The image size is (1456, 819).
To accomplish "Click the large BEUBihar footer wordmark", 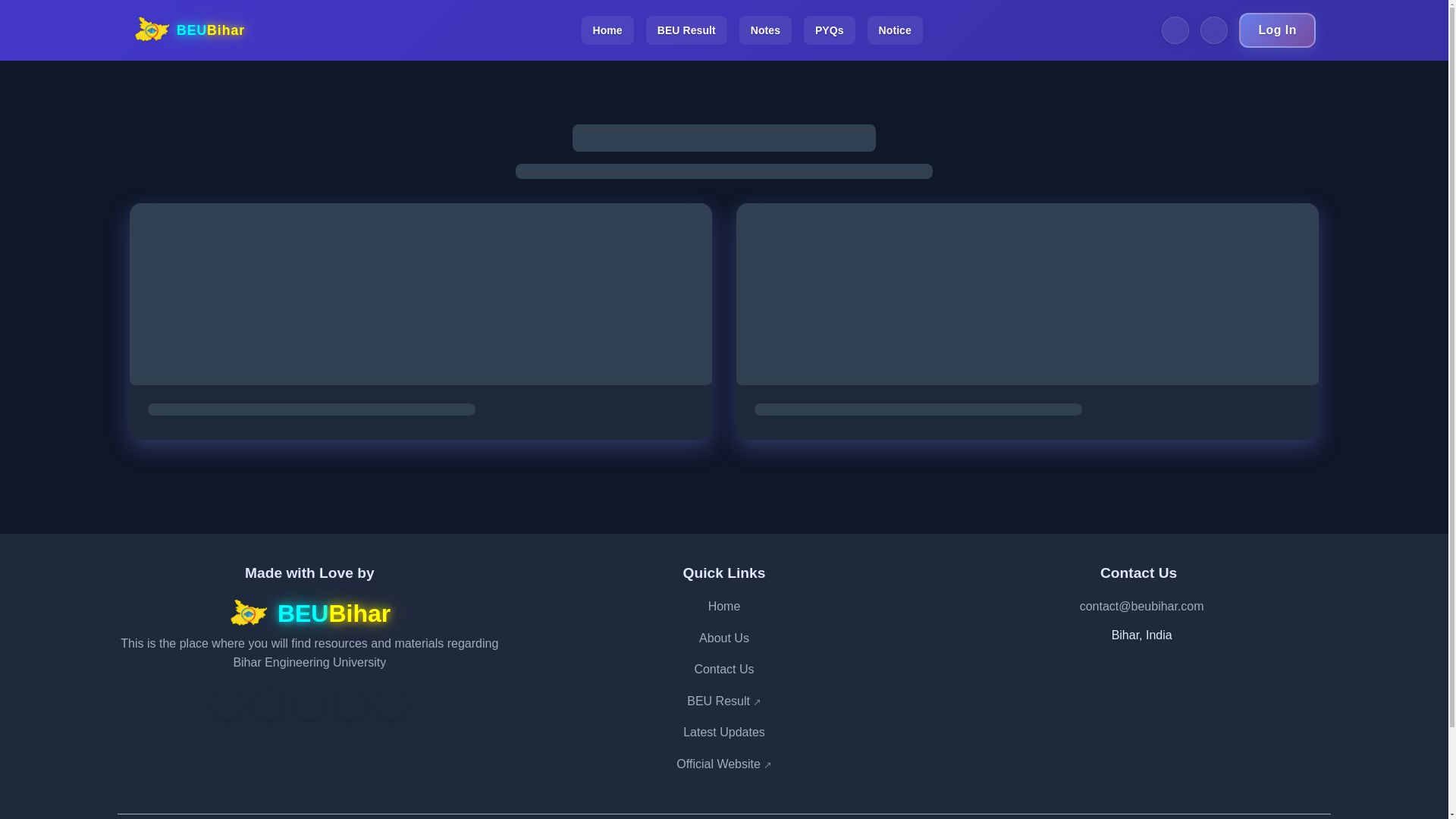I will [x=334, y=613].
